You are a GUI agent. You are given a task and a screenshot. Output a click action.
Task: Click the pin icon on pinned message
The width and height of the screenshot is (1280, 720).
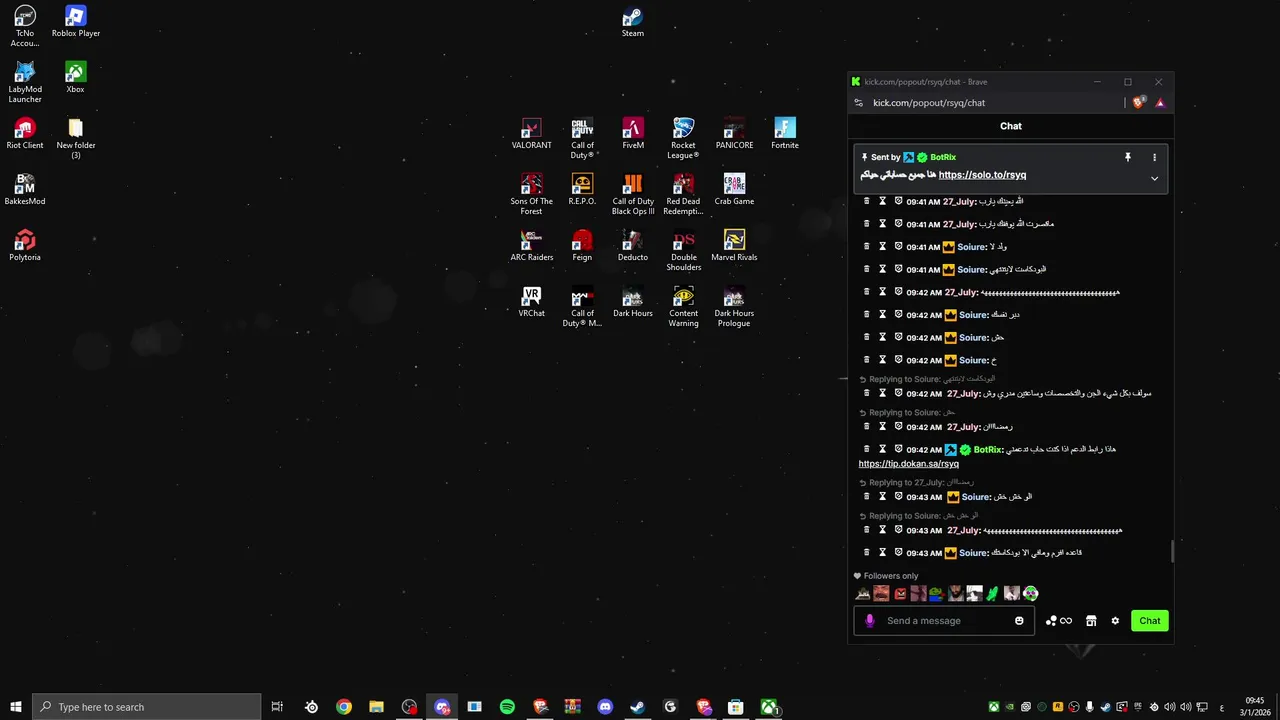pos(1127,157)
